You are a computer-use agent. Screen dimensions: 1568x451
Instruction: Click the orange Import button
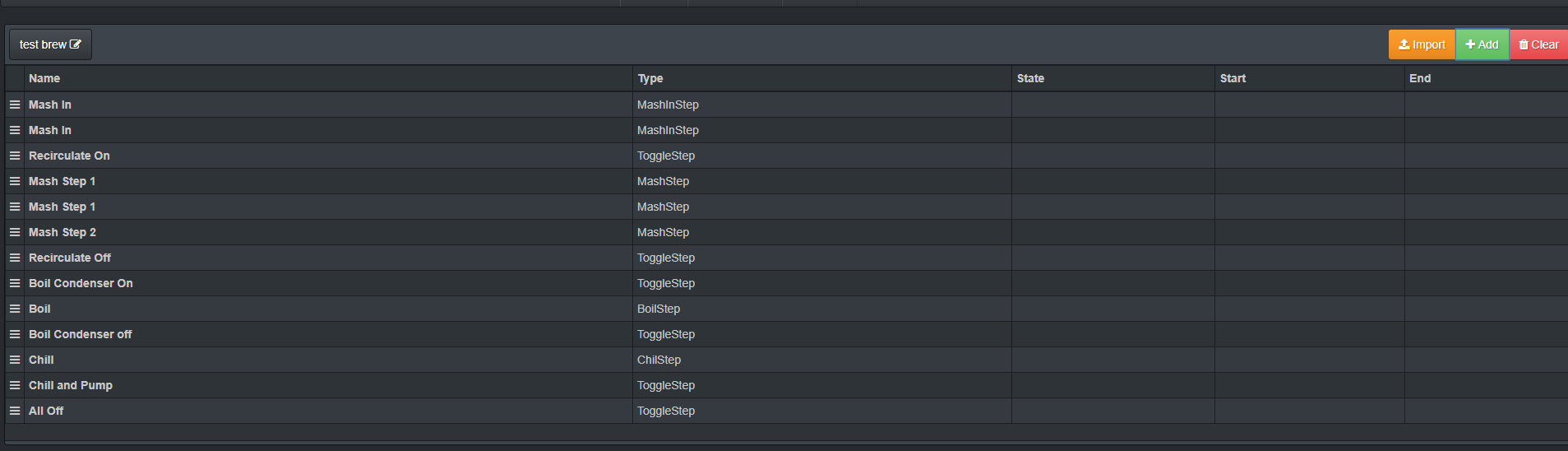1422,44
